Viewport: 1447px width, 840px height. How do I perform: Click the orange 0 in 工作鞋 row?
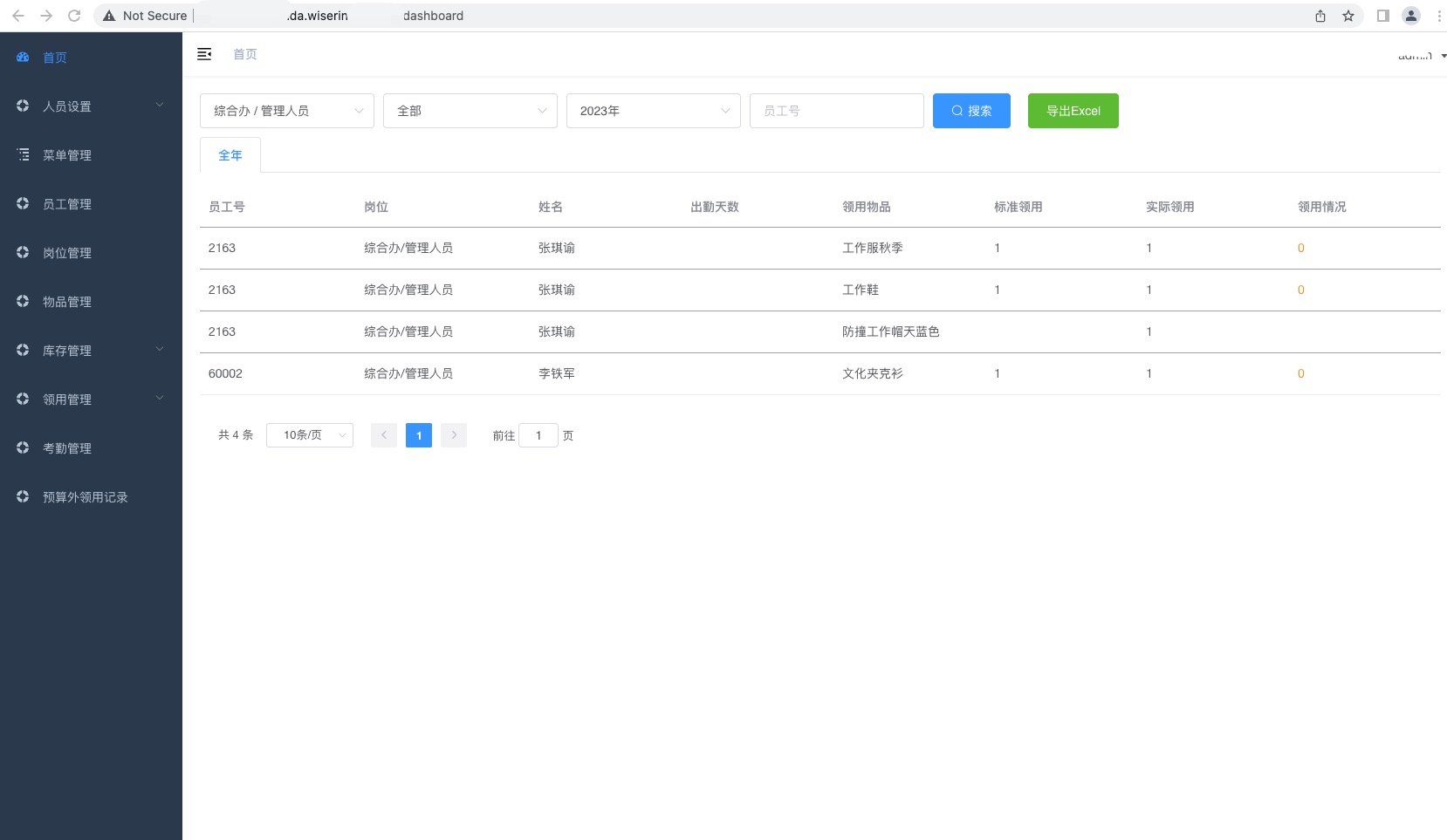(1301, 290)
